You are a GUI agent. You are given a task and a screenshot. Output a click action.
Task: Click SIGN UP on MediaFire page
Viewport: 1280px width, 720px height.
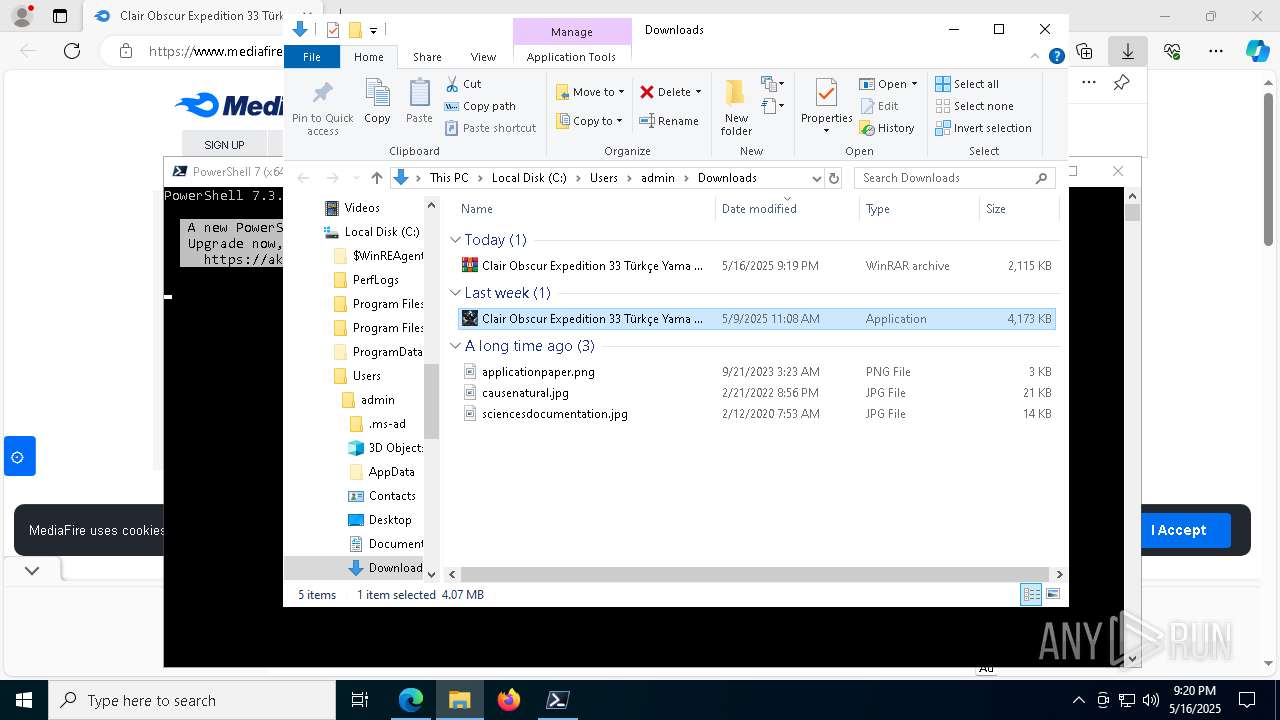click(x=224, y=145)
